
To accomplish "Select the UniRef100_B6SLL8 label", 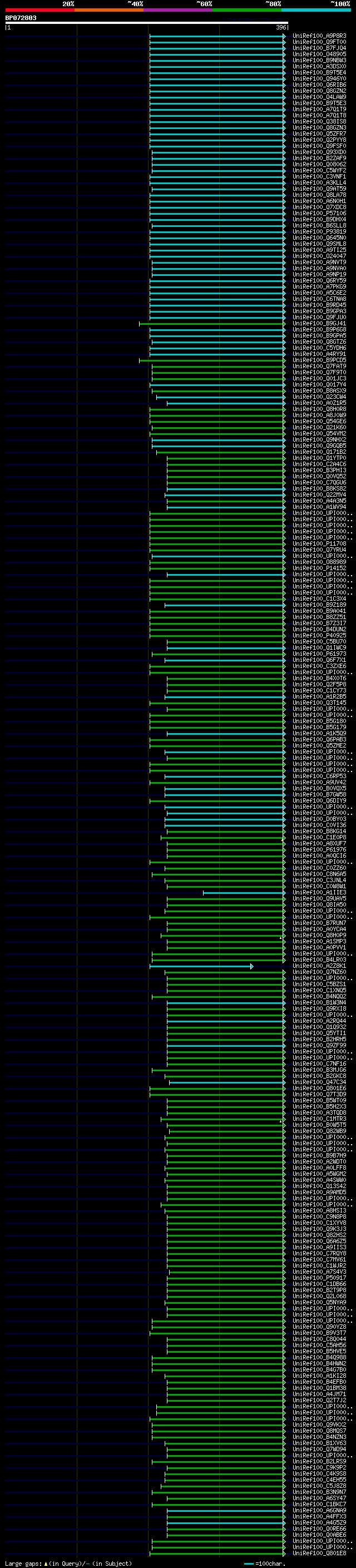I will coord(319,226).
